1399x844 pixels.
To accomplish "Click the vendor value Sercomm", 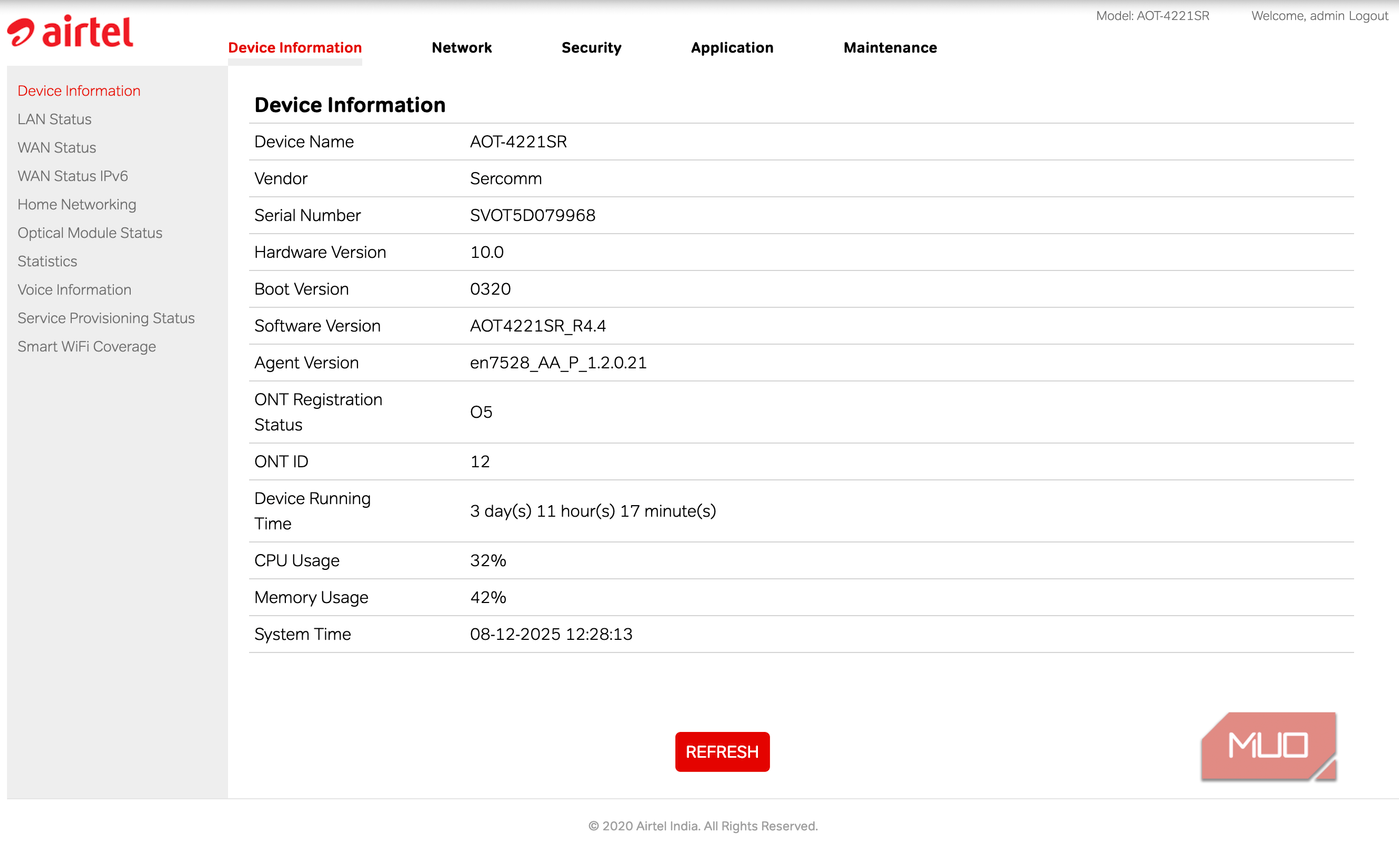I will tap(506, 179).
